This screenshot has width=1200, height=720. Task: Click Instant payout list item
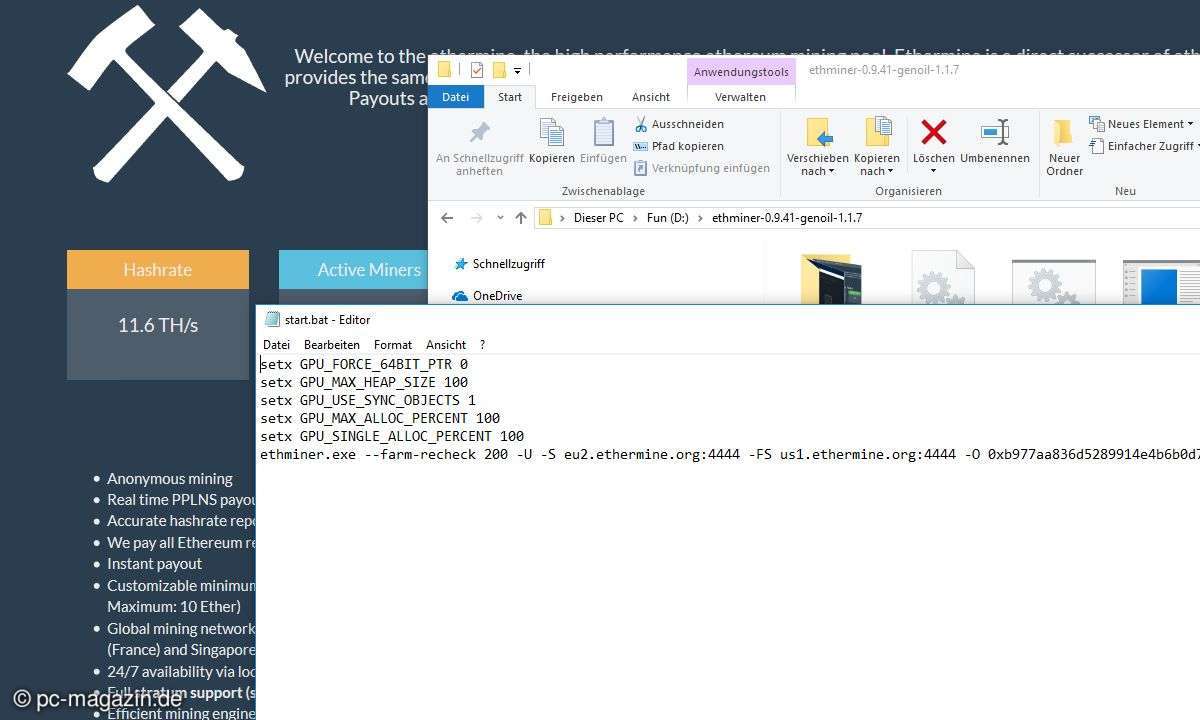[x=155, y=563]
